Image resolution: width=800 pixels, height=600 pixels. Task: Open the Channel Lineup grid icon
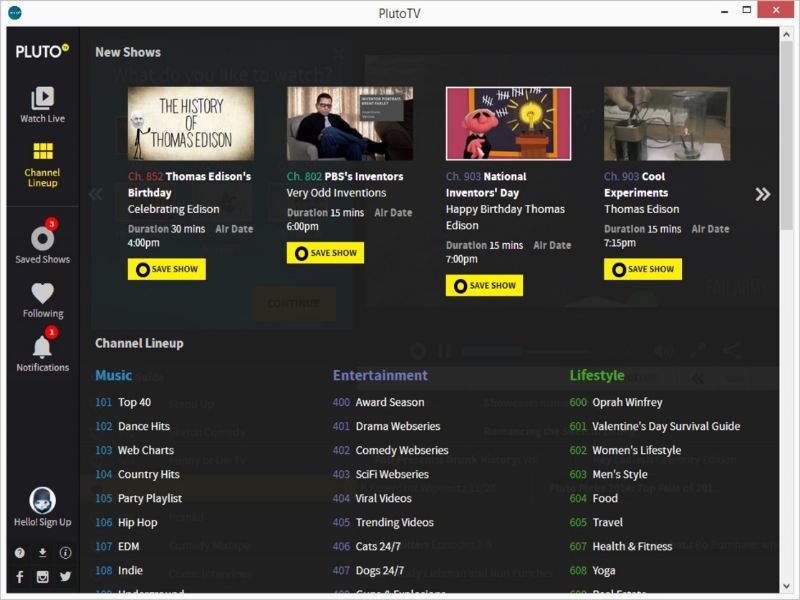click(x=42, y=153)
